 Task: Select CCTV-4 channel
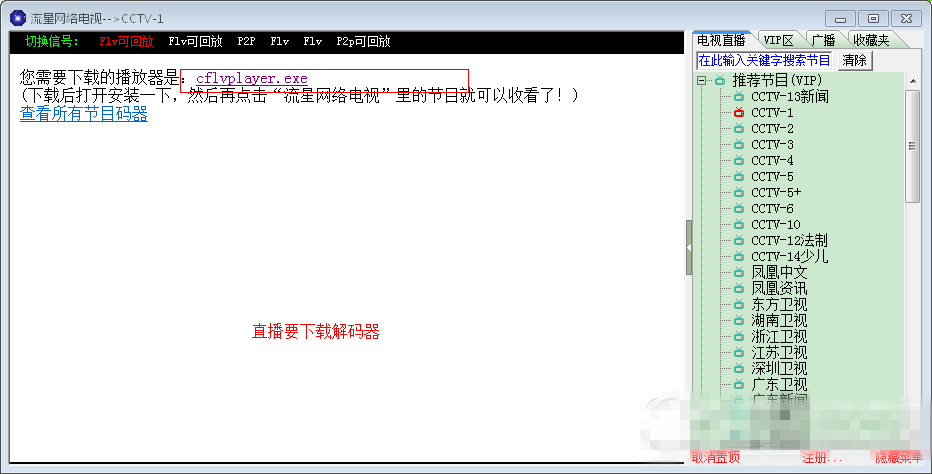[x=772, y=161]
